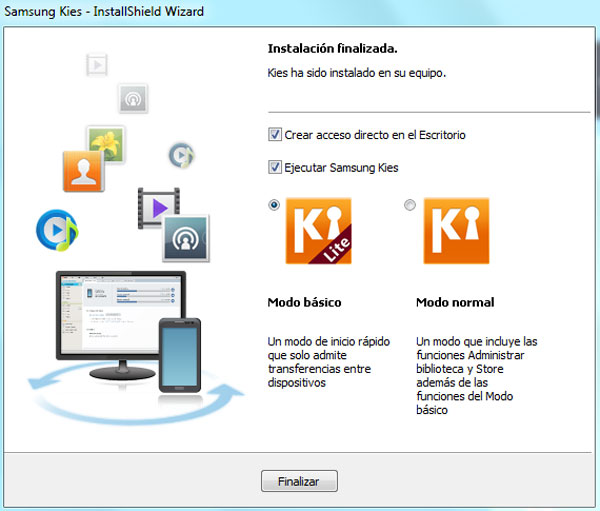Viewport: 600px width, 511px height.
Task: Uncheck Crear acceso directo en el Escritorio
Action: coord(275,134)
